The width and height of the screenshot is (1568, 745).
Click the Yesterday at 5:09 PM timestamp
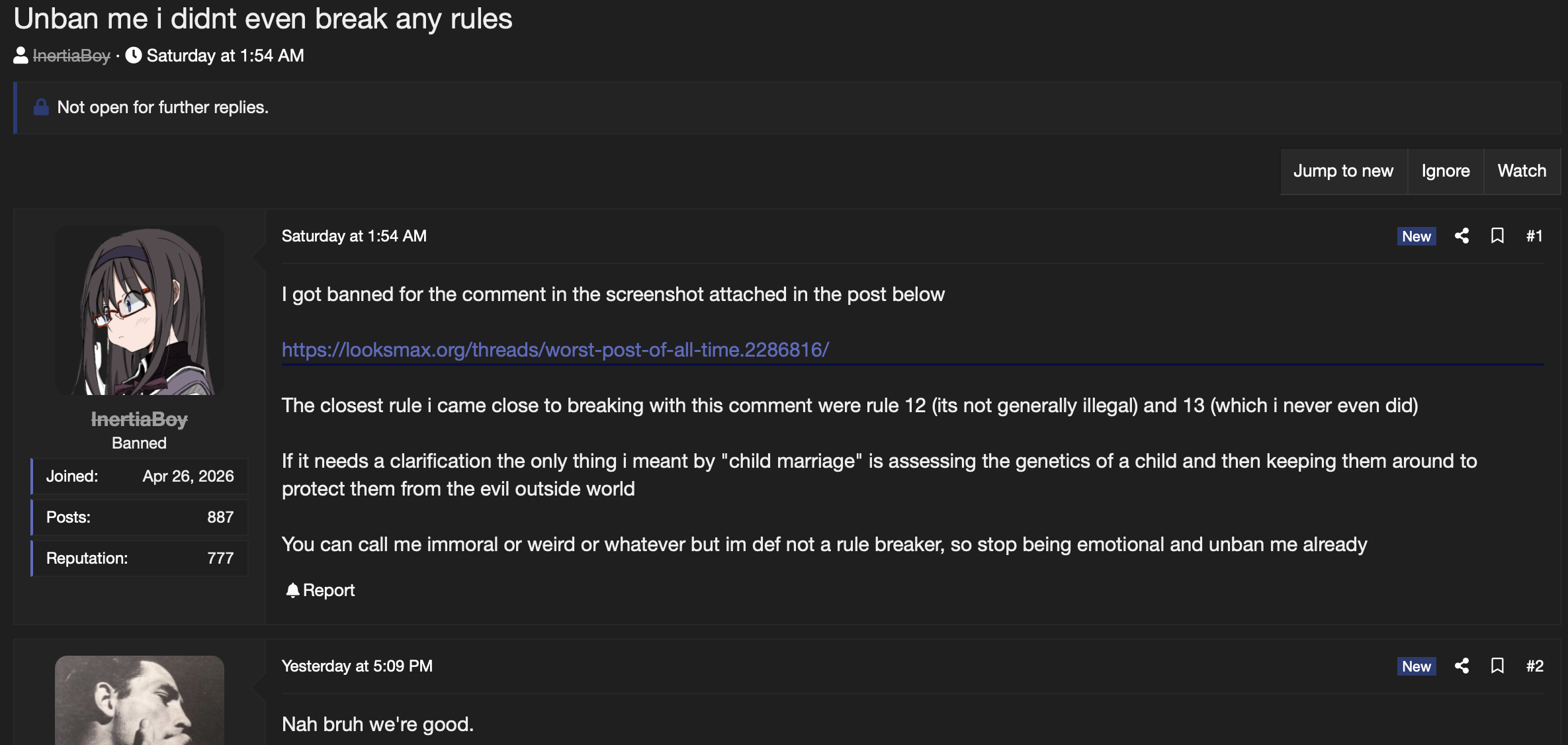[x=357, y=666]
